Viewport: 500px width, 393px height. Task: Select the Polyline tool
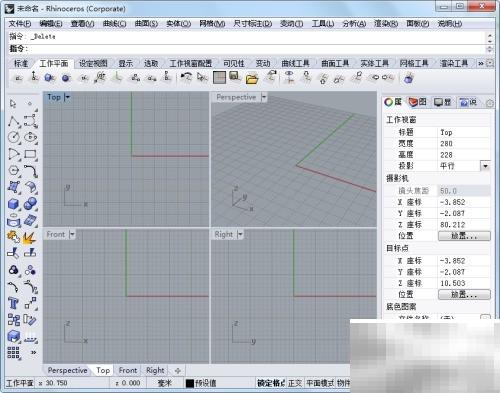(14, 121)
